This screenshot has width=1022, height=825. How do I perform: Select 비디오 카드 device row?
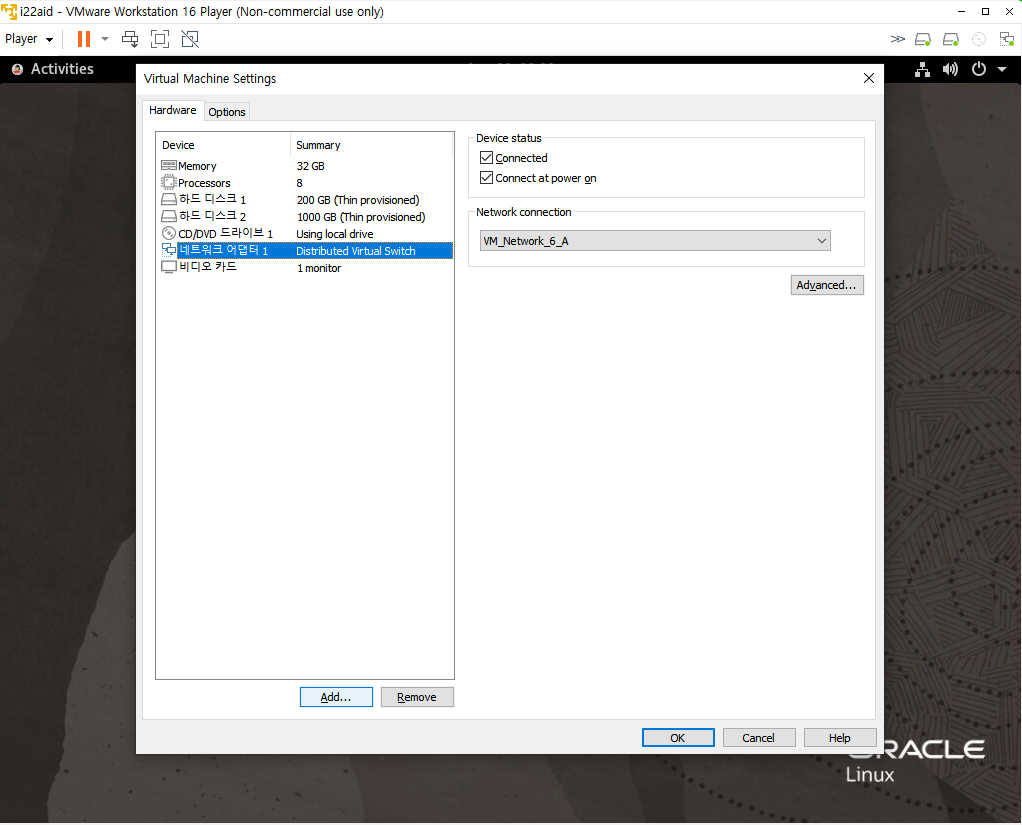(x=306, y=268)
